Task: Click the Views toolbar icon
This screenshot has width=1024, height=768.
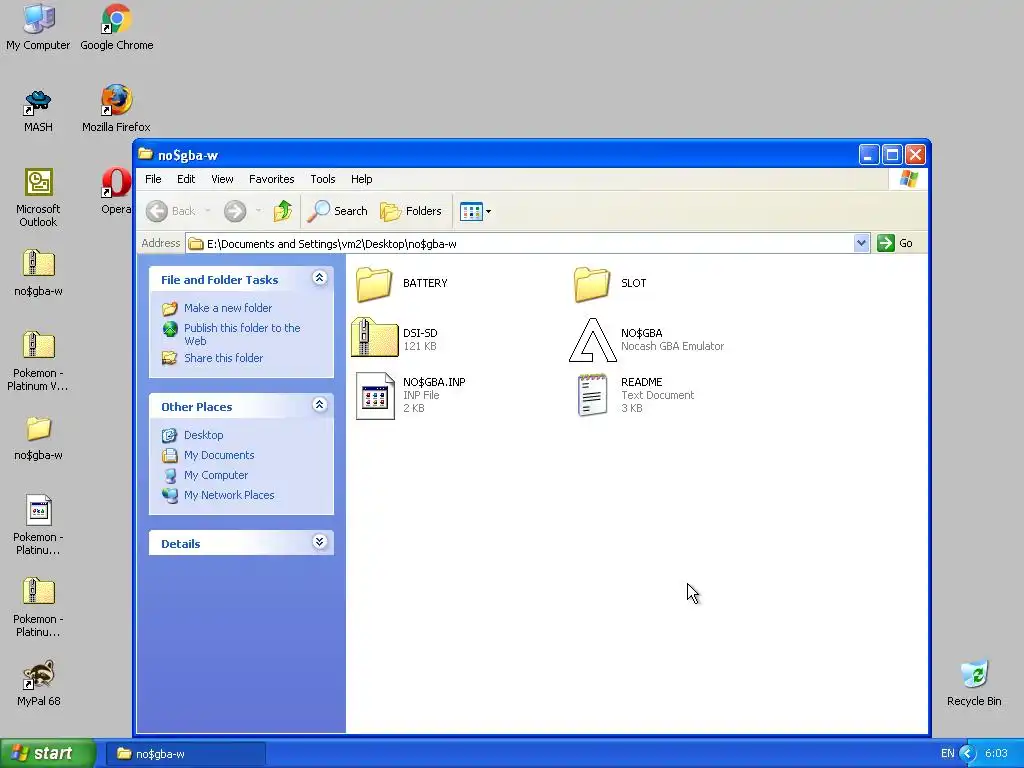Action: click(471, 211)
